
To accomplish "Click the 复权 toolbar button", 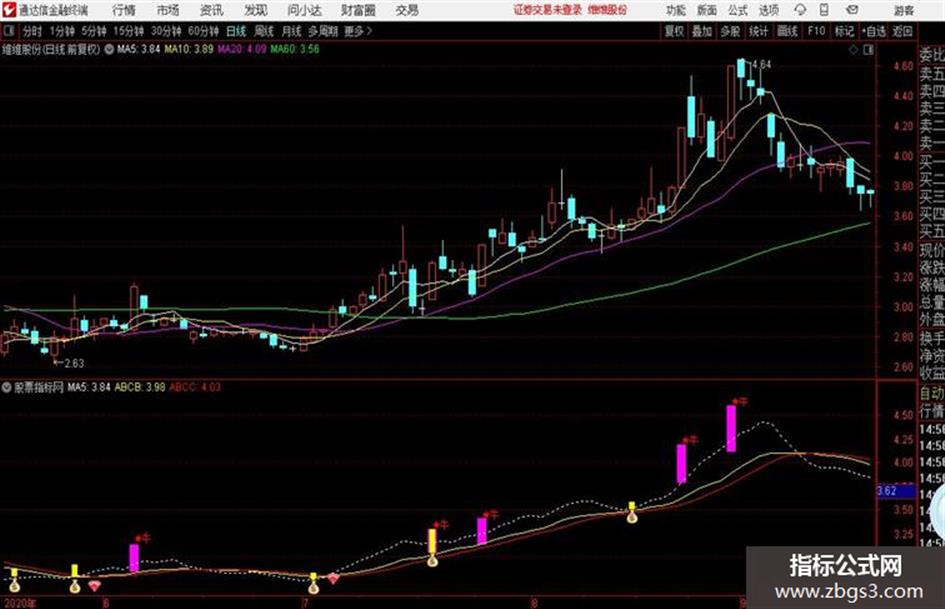I will 674,31.
